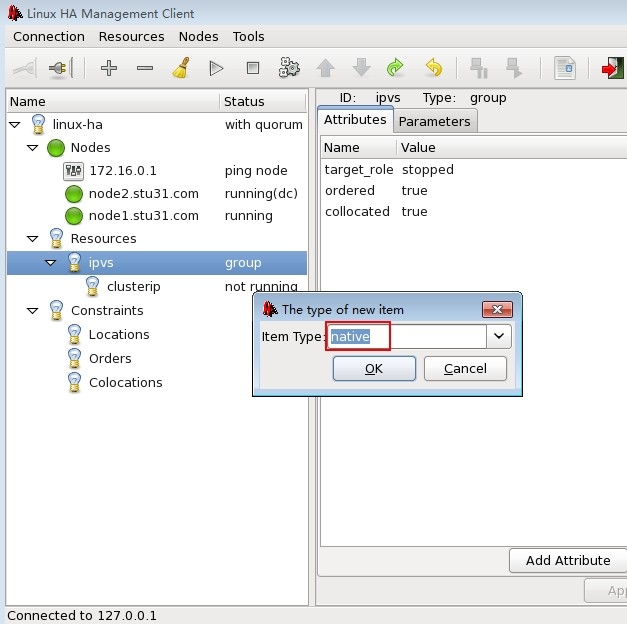627x624 pixels.
Task: Open the Nodes menu
Action: 199,36
